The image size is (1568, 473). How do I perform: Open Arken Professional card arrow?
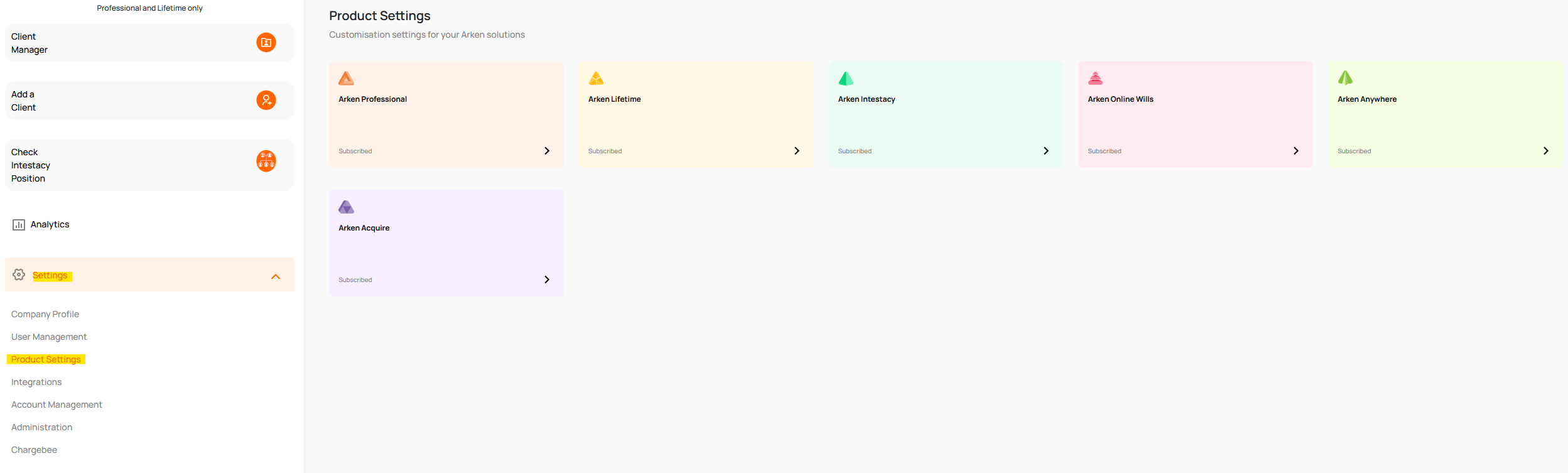(x=547, y=151)
